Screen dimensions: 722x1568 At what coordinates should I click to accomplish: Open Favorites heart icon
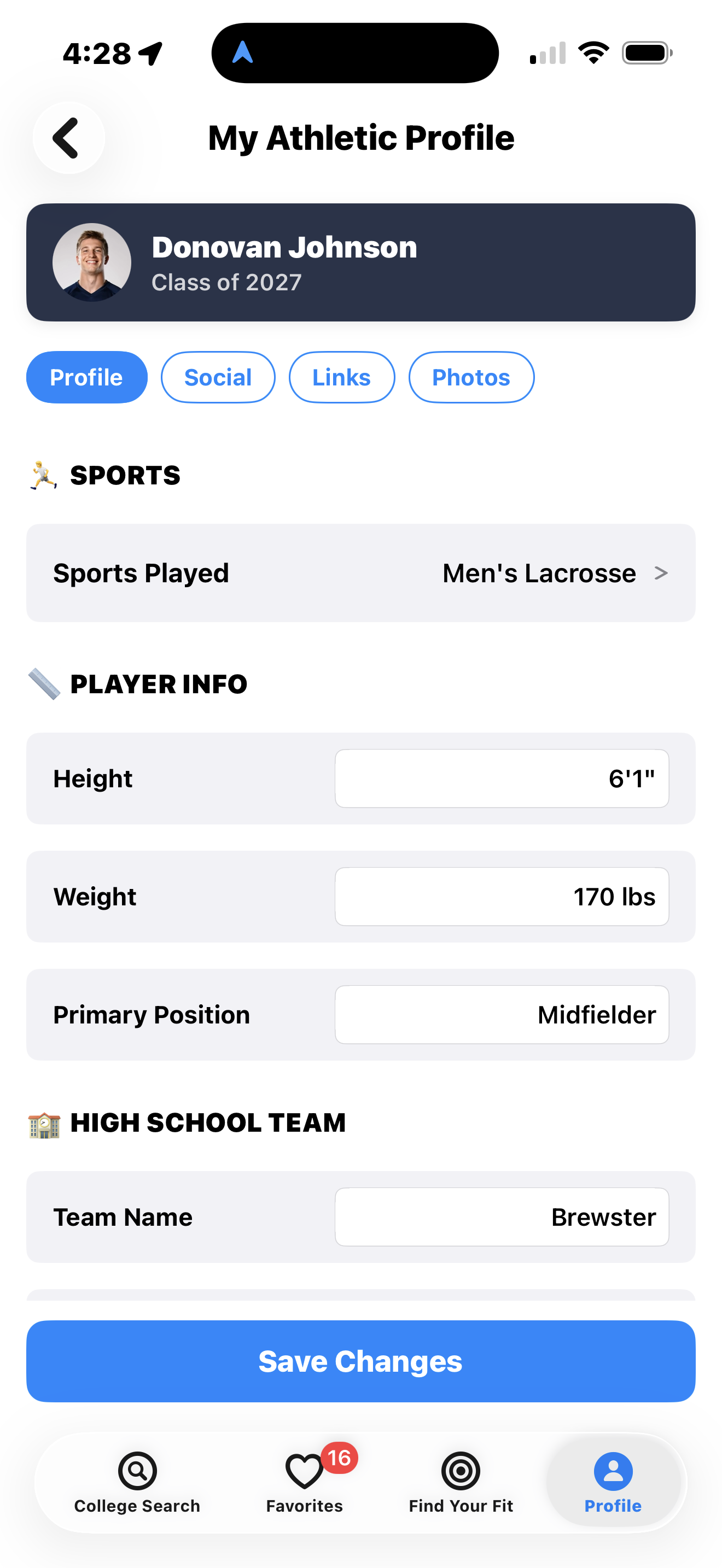pos(304,1471)
